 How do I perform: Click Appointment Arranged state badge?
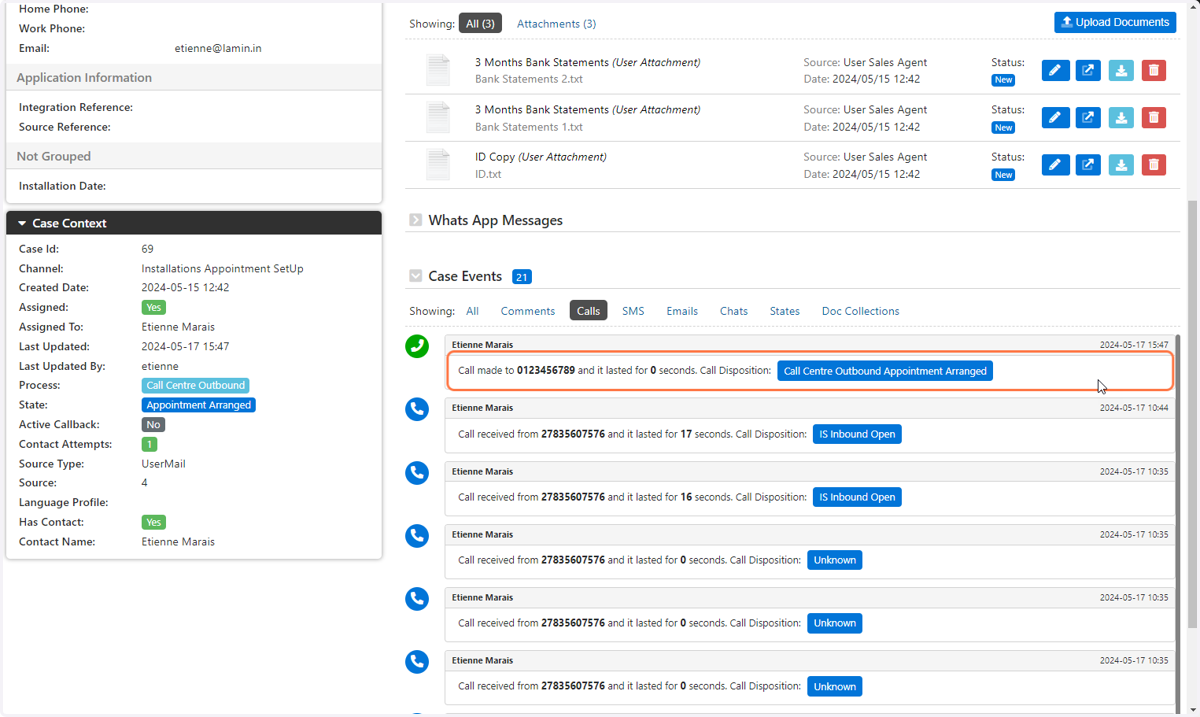(199, 405)
